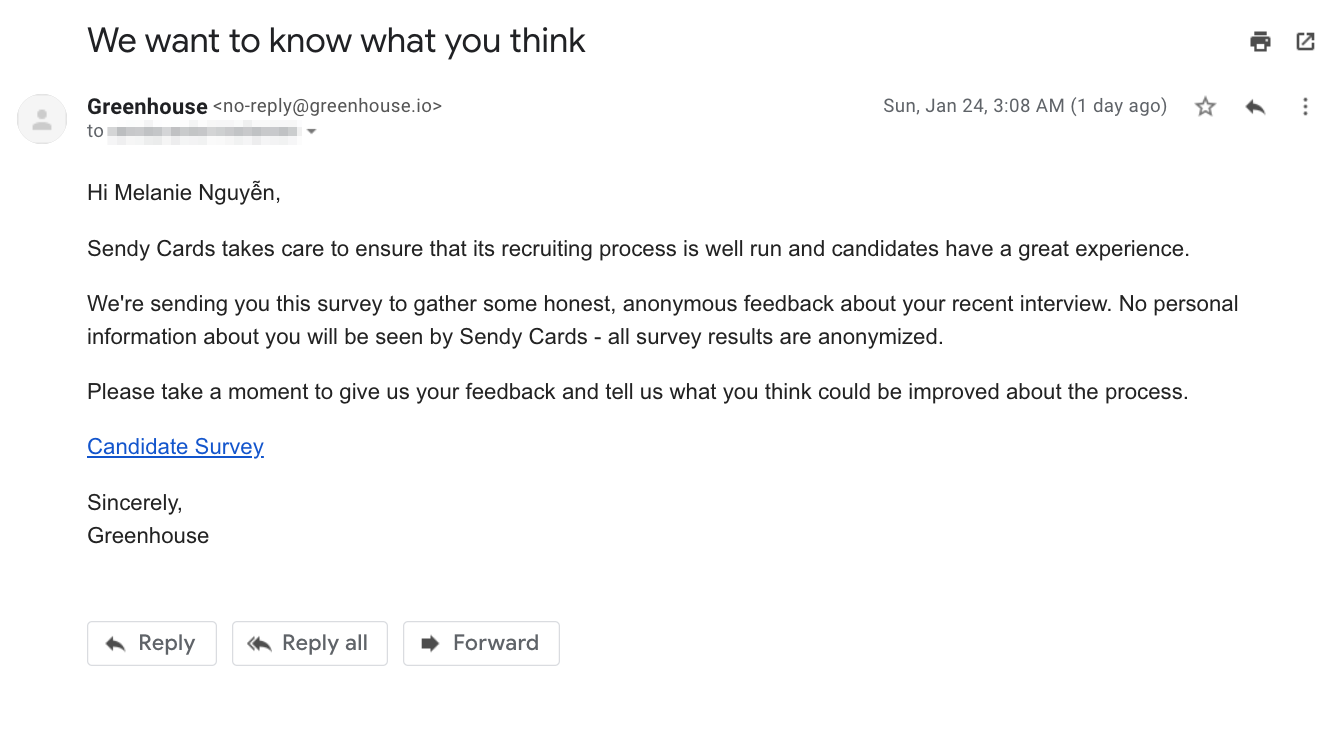Select the sender name Greenhouse in header

tap(147, 106)
